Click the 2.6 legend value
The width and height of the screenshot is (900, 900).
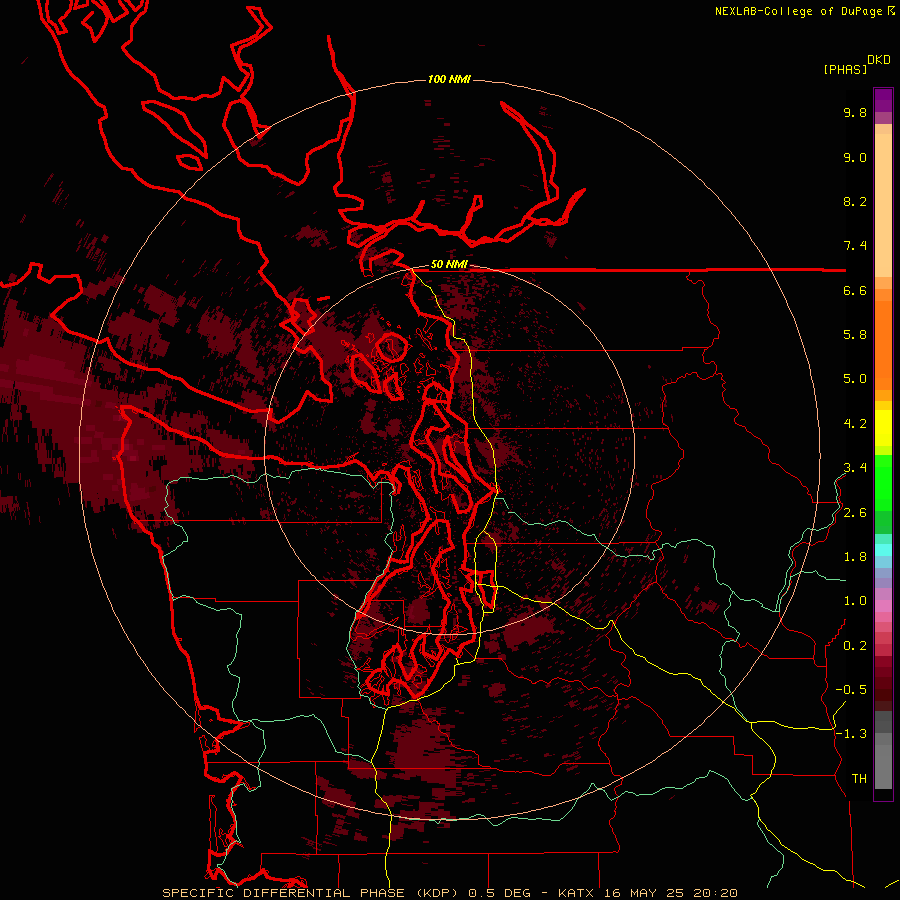855,513
